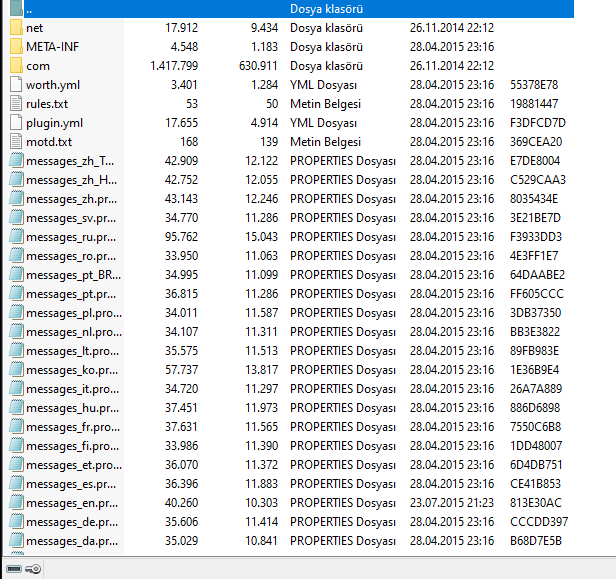Viewport: 616px width, 579px height.
Task: Select the messages_en.pr... file name
Action: tap(72, 503)
